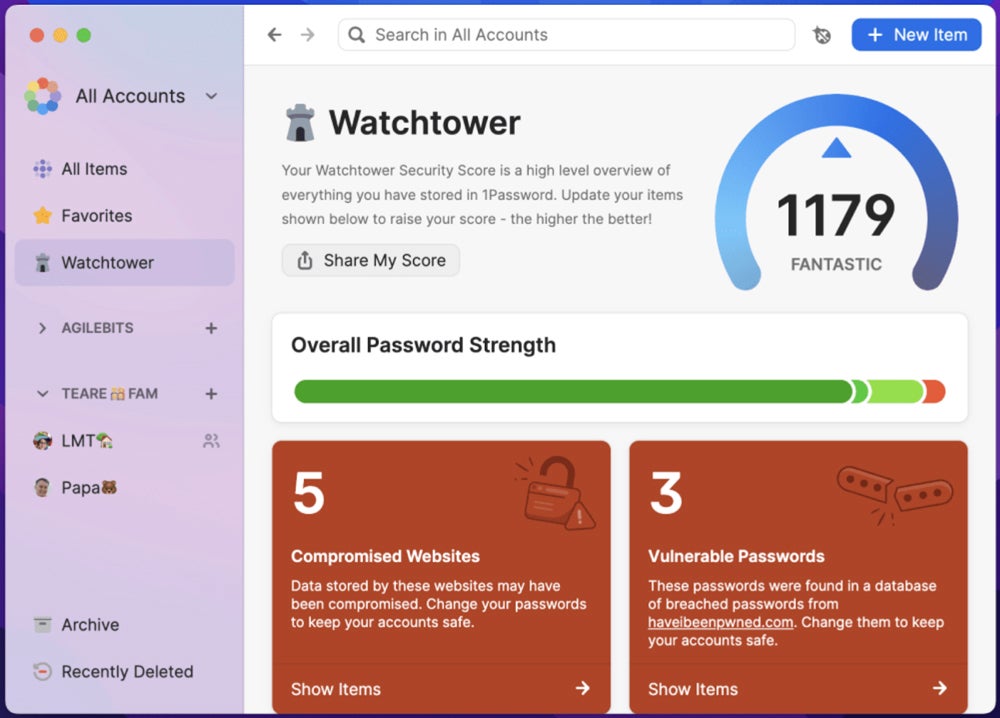This screenshot has width=1000, height=718.
Task: Add a vault with the TEARE FAM plus icon
Action: coord(211,394)
